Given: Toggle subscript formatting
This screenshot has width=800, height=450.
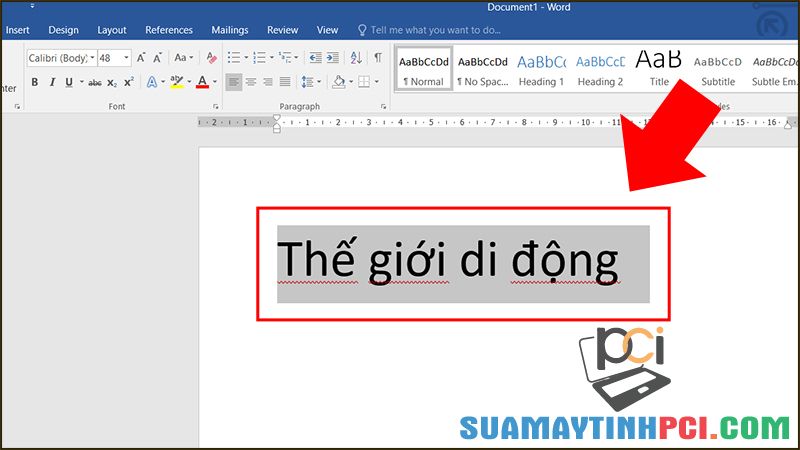Looking at the screenshot, I should [x=112, y=82].
